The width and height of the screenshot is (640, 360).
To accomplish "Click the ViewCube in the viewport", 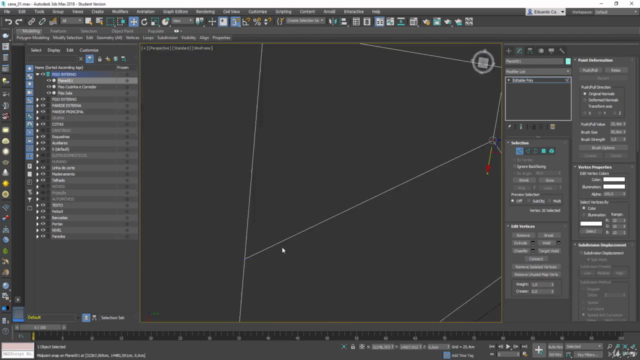I will click(x=483, y=62).
